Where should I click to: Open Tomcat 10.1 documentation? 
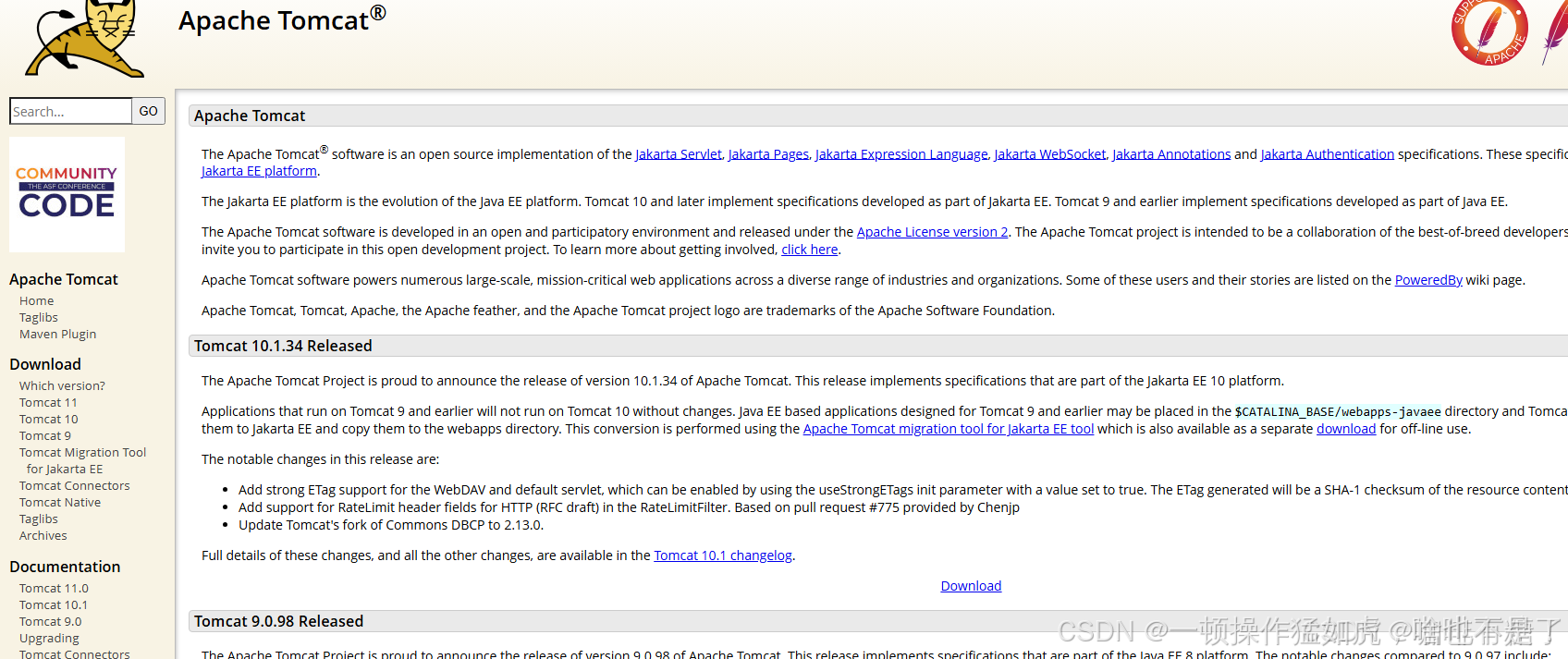(54, 605)
